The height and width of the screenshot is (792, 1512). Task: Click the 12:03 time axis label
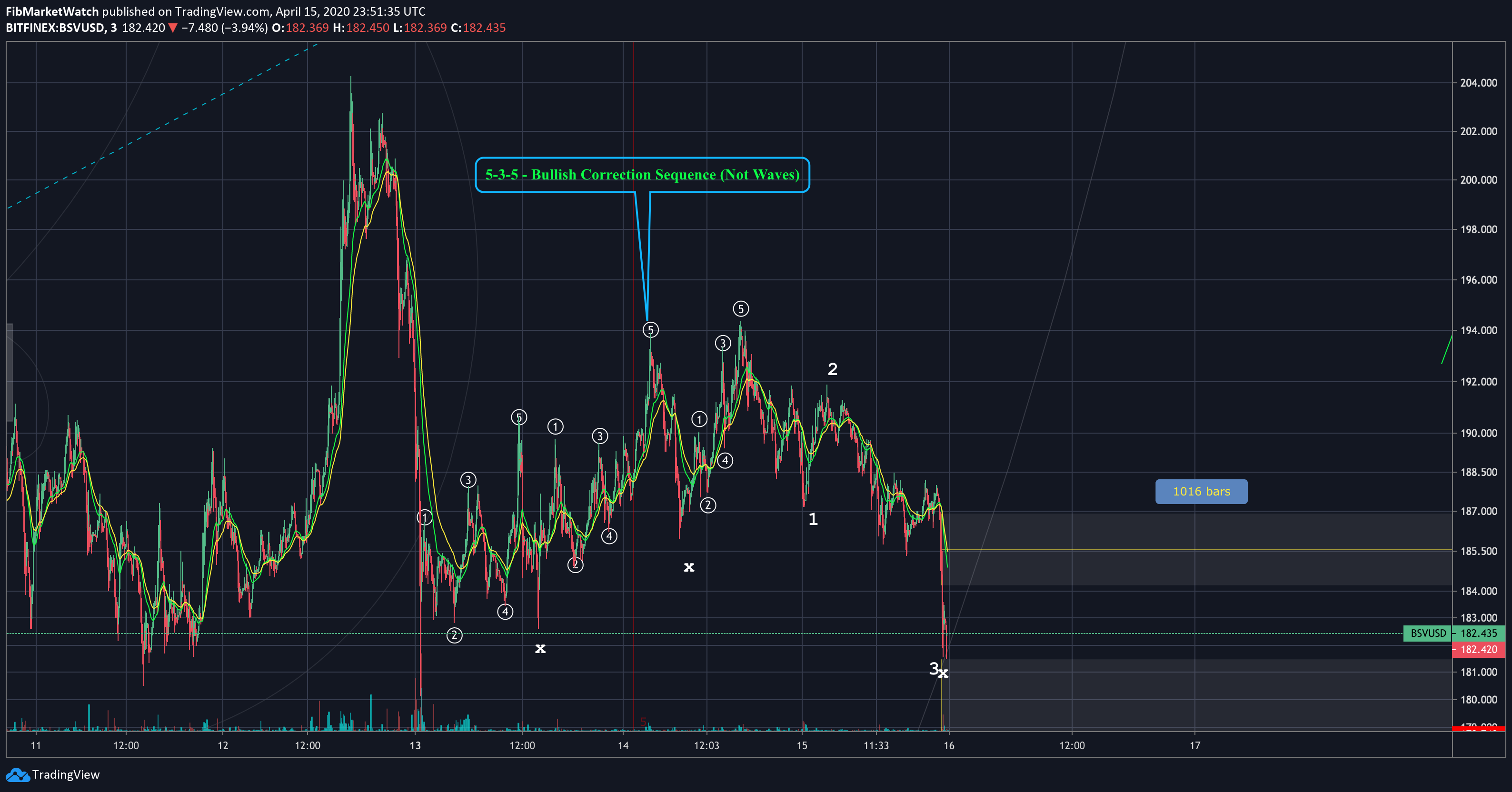(x=706, y=746)
